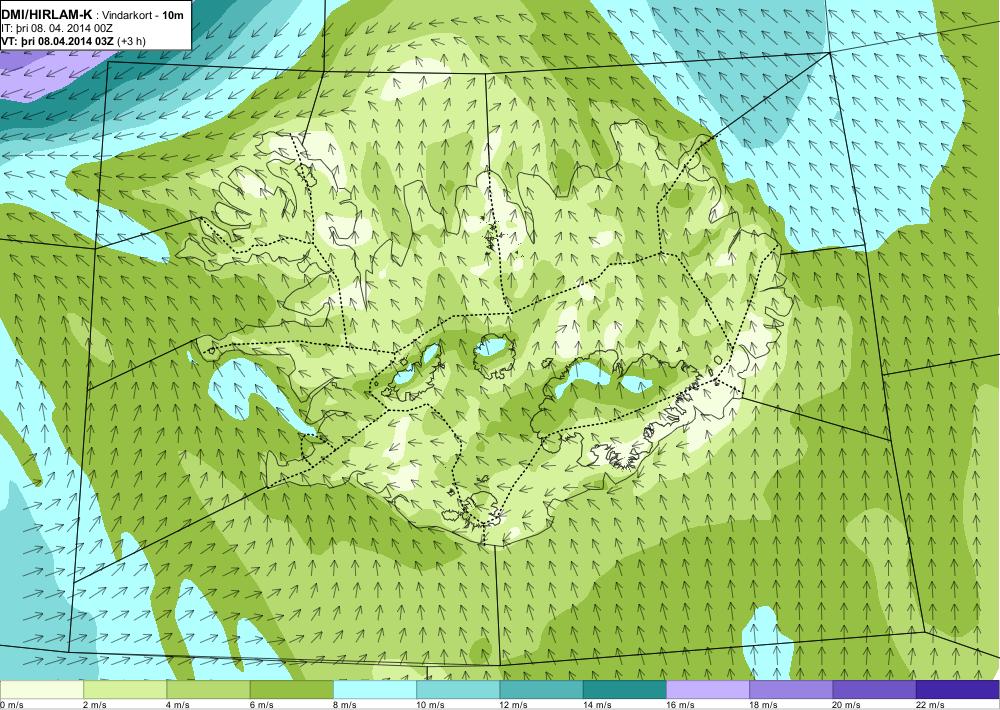Click the 18–20 m/s purple legend swatch

click(791, 690)
